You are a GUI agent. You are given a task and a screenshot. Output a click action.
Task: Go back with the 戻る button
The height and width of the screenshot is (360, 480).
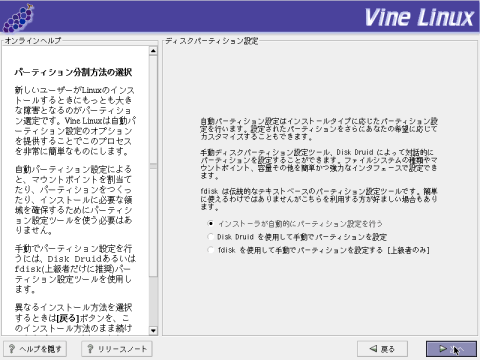(x=382, y=349)
